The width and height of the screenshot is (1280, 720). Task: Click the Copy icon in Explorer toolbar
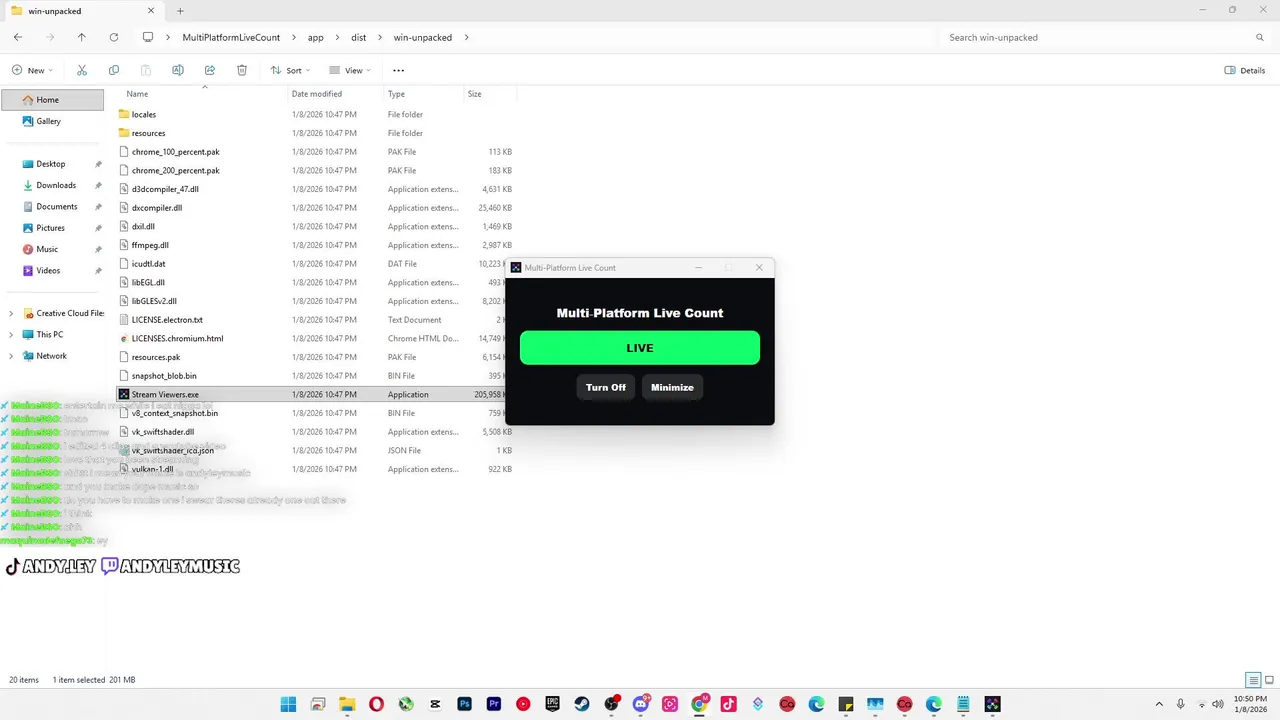click(114, 70)
